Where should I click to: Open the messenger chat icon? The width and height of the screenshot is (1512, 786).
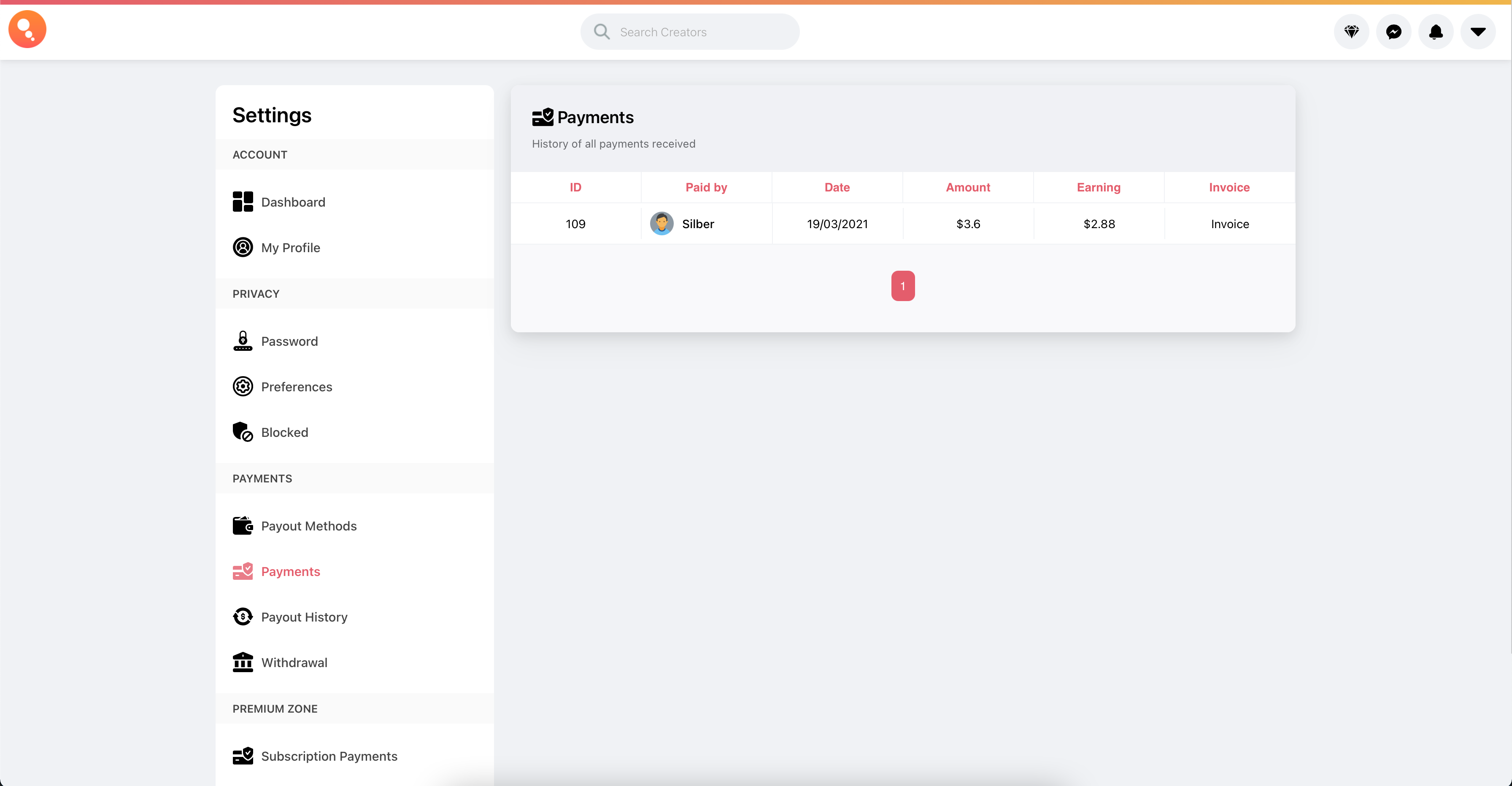1393,32
